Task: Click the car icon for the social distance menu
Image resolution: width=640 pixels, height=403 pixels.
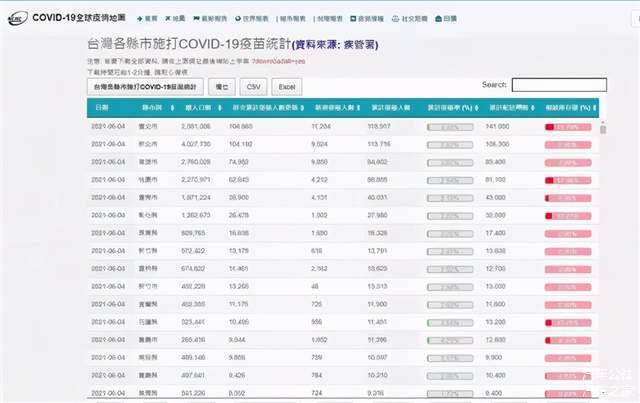Action: click(x=395, y=19)
